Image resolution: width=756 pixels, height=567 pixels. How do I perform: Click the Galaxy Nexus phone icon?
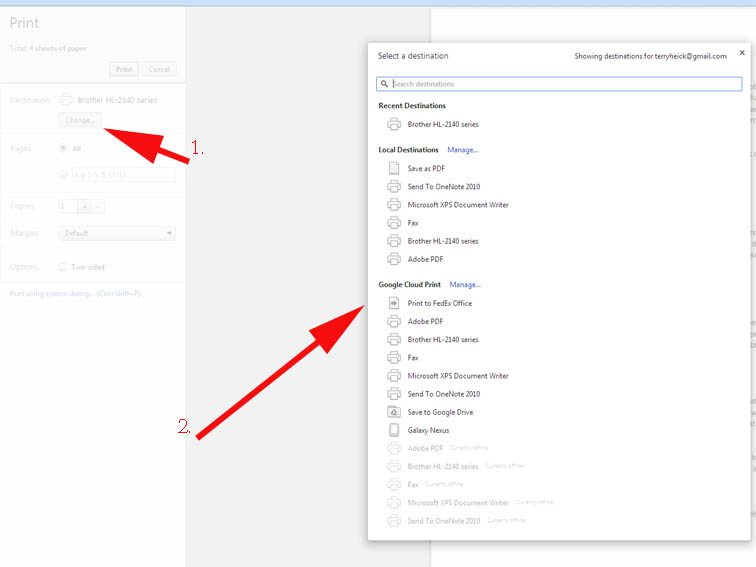[x=394, y=430]
